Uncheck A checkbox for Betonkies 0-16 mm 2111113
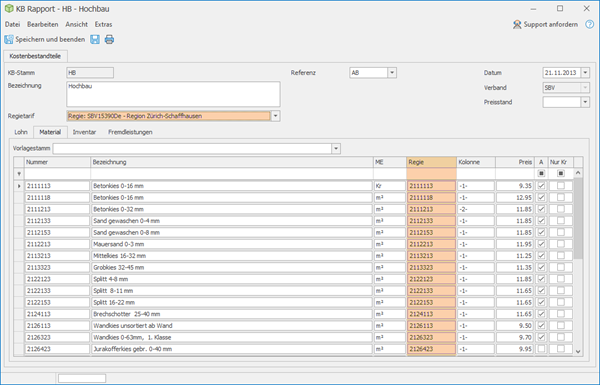This screenshot has height=385, width=600. 541,186
